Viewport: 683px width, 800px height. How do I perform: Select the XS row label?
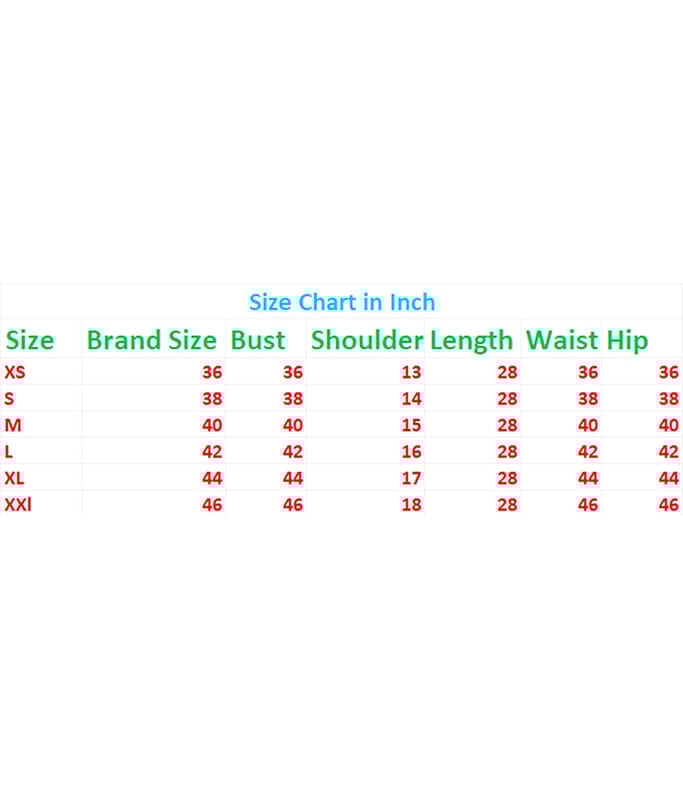(x=16, y=372)
